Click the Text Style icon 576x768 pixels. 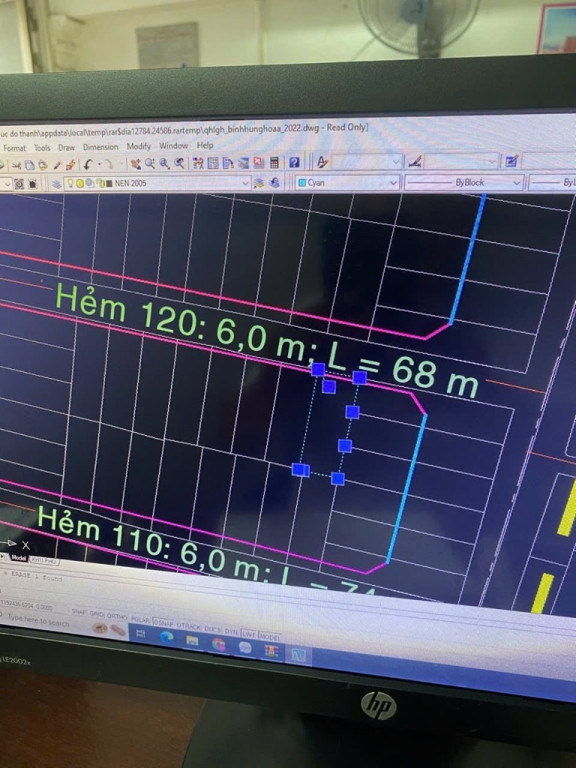tap(322, 162)
